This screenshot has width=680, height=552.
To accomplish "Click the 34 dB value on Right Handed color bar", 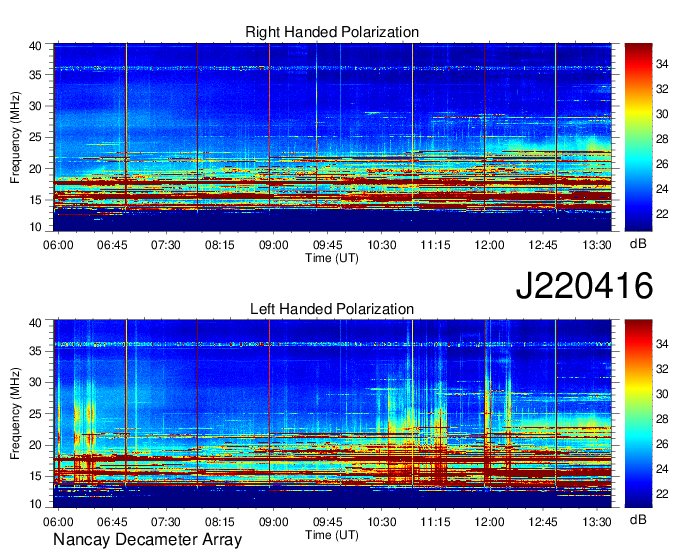I will (662, 64).
